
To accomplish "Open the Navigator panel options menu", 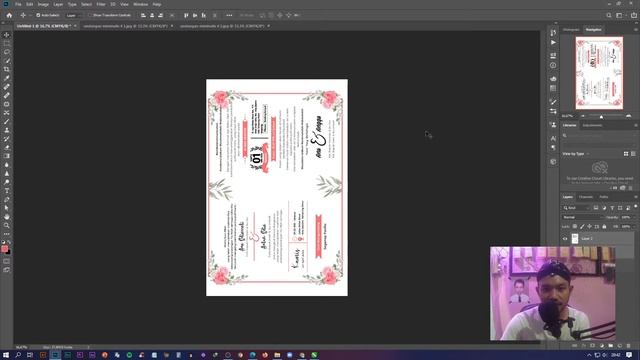I will click(636, 29).
